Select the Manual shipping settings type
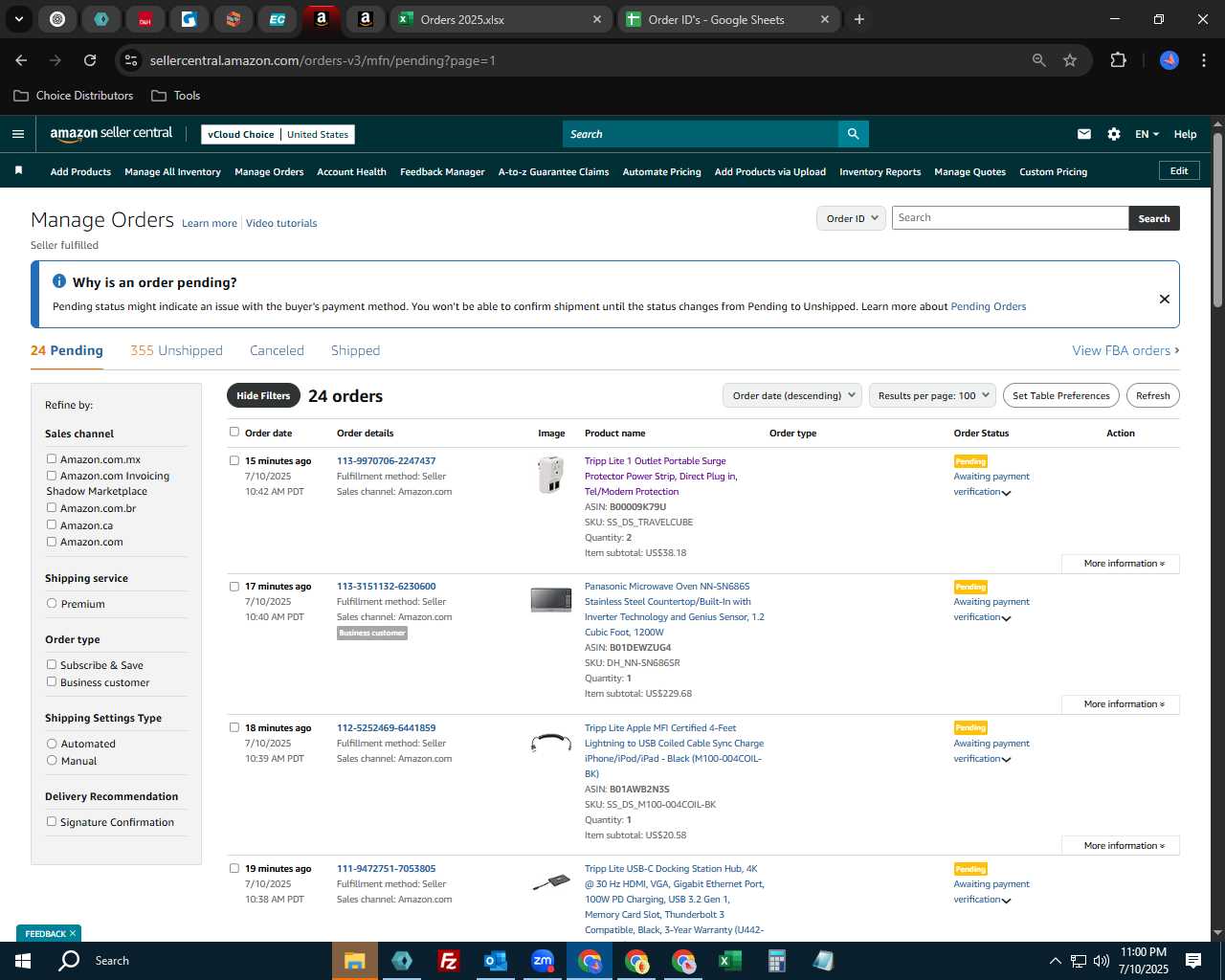This screenshot has height=980, width=1225. click(x=52, y=761)
